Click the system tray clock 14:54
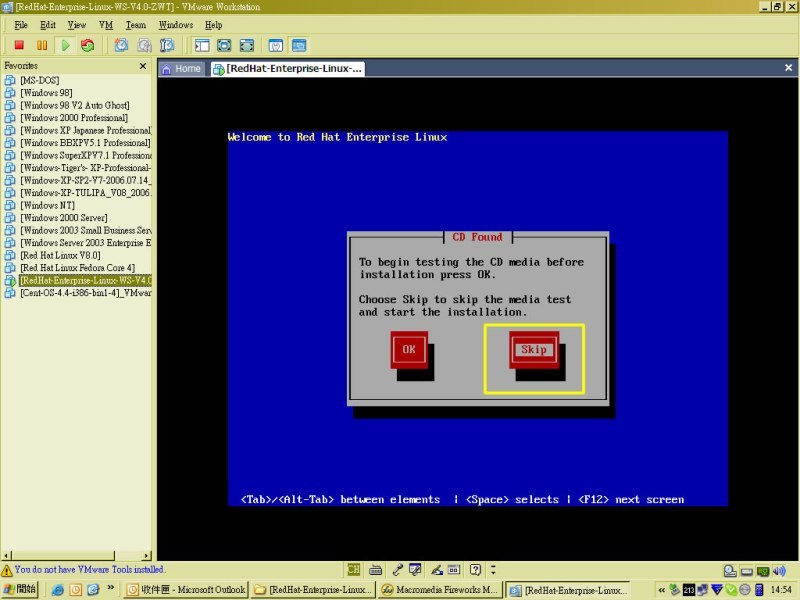 pyautogui.click(x=781, y=590)
